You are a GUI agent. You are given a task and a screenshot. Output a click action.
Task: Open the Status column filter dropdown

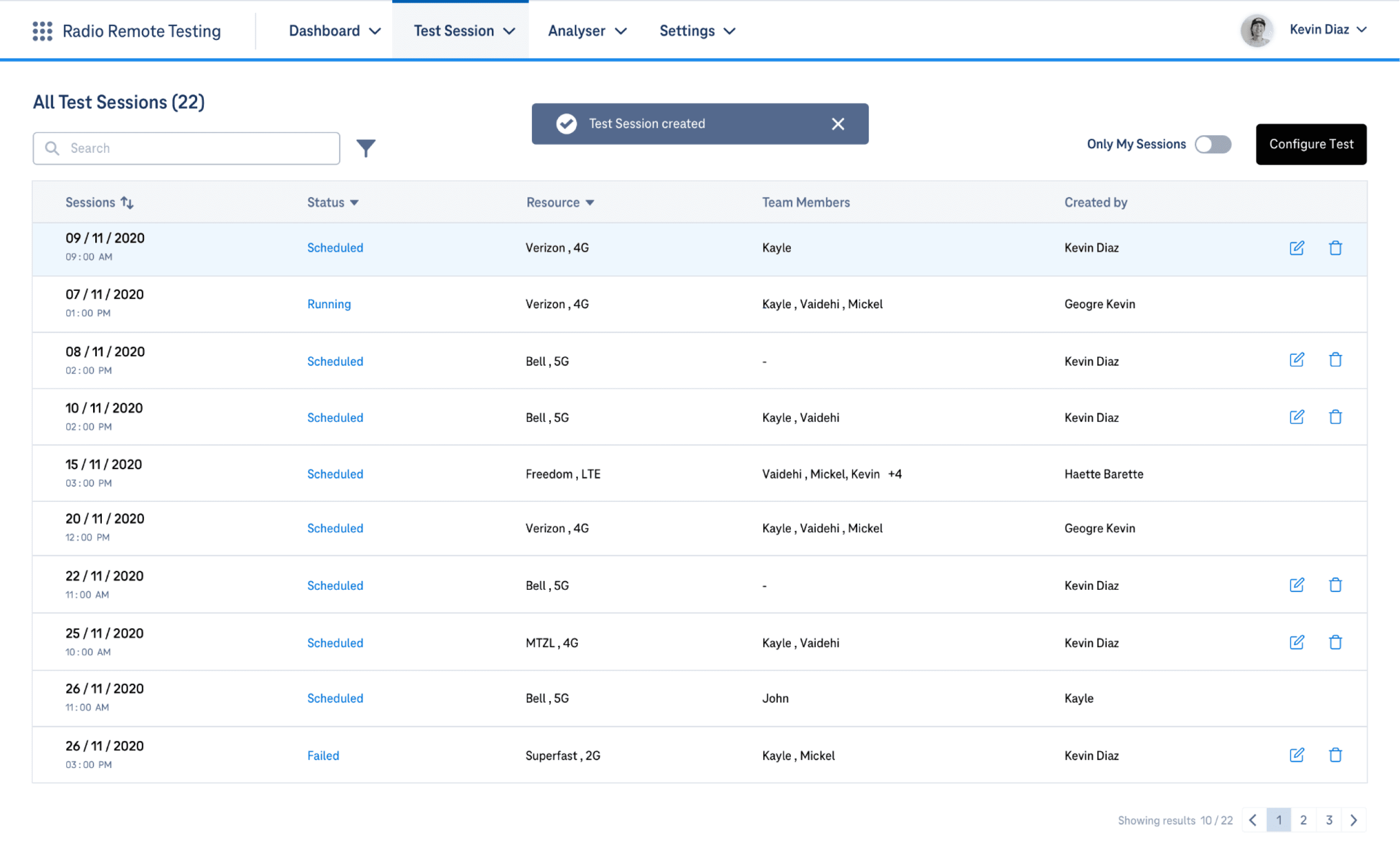click(354, 203)
